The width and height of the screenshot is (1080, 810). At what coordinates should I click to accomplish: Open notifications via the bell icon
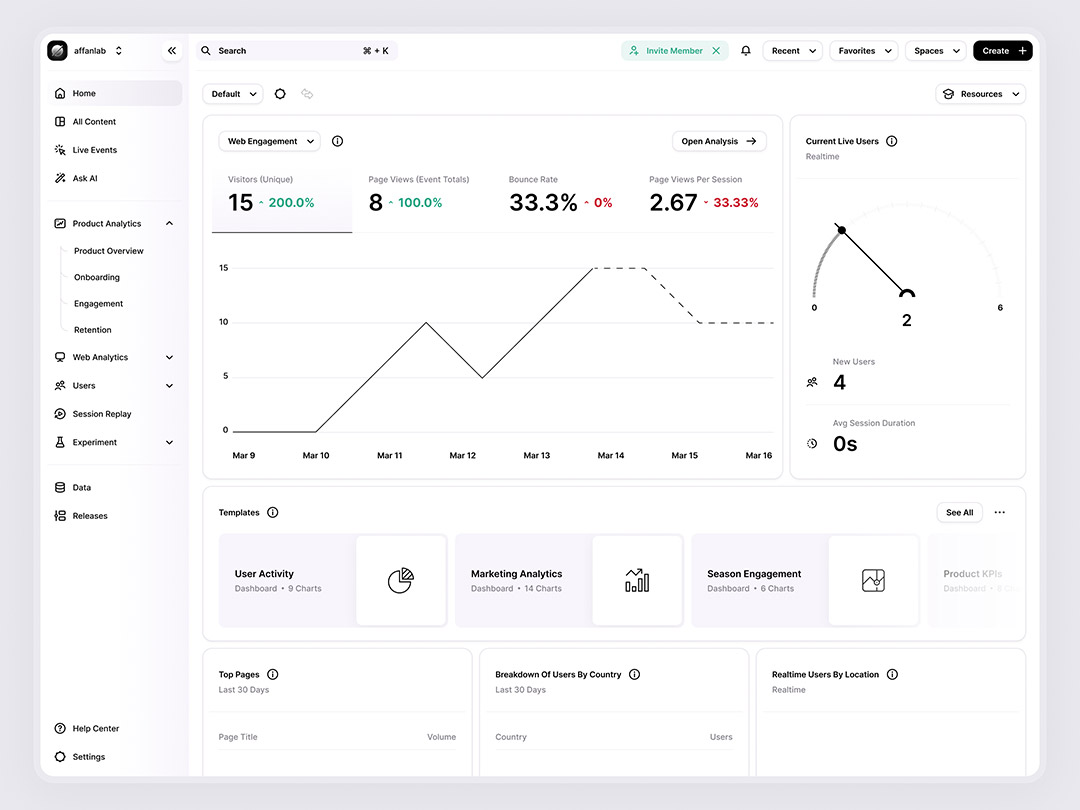[745, 50]
